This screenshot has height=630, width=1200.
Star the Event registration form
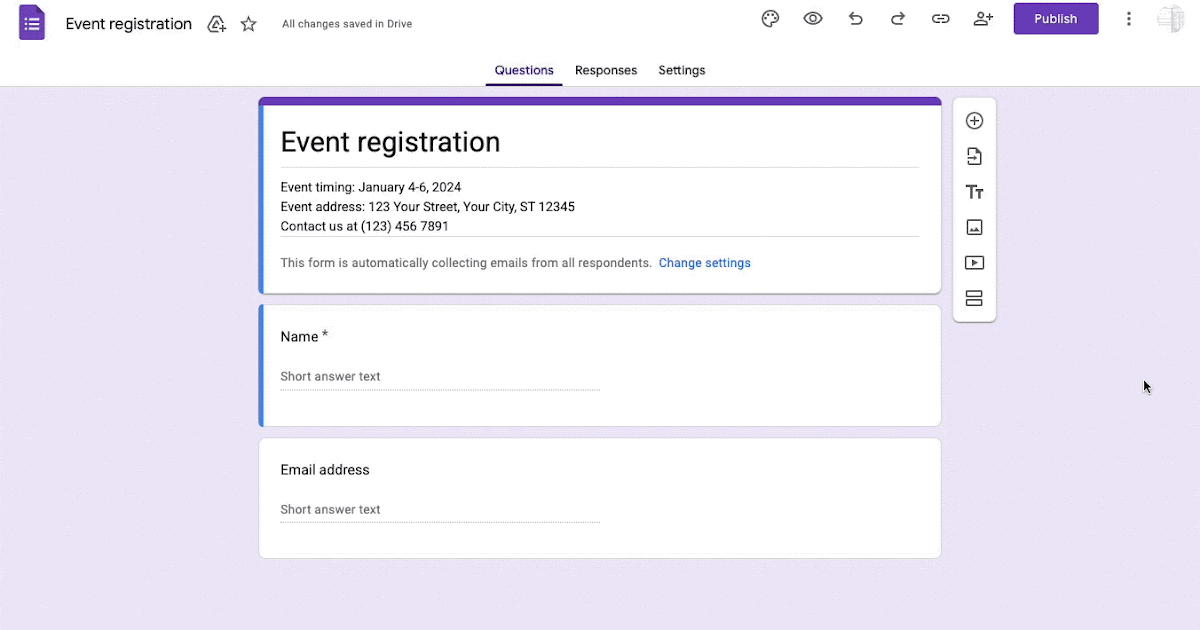click(249, 24)
